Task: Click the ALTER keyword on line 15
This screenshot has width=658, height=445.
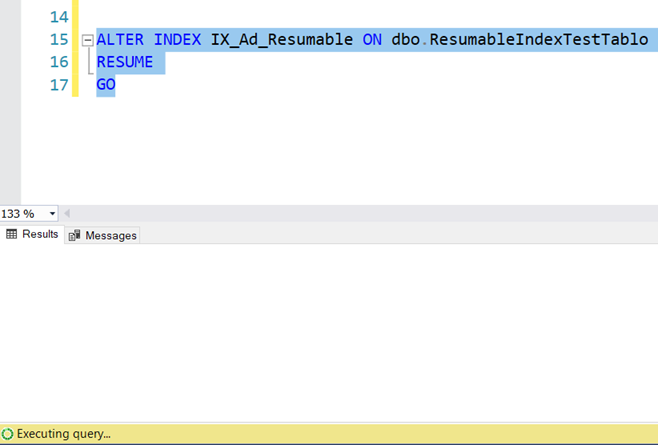Action: coord(120,39)
